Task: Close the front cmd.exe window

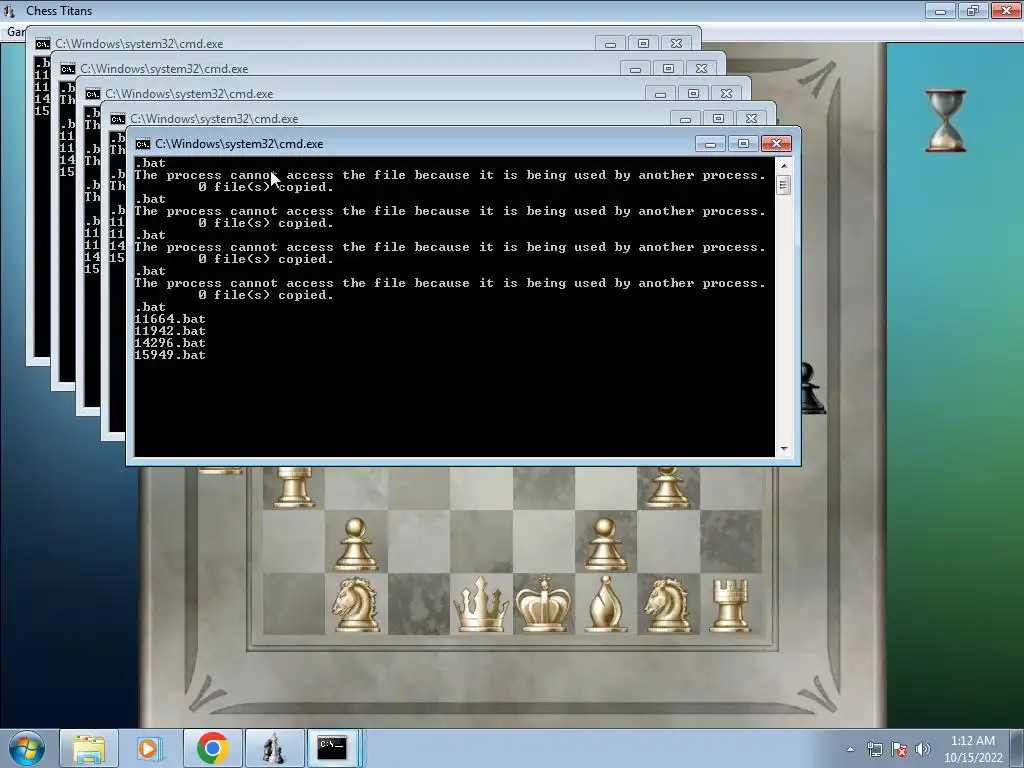Action: 776,144
